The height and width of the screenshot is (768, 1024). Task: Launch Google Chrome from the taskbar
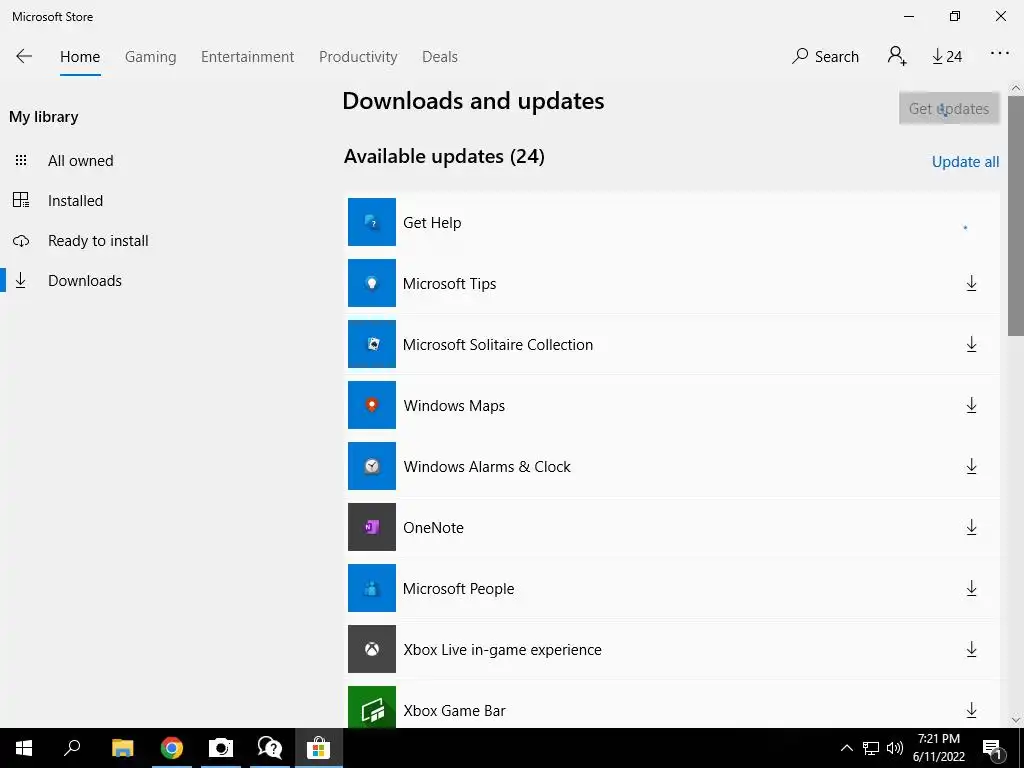[172, 748]
